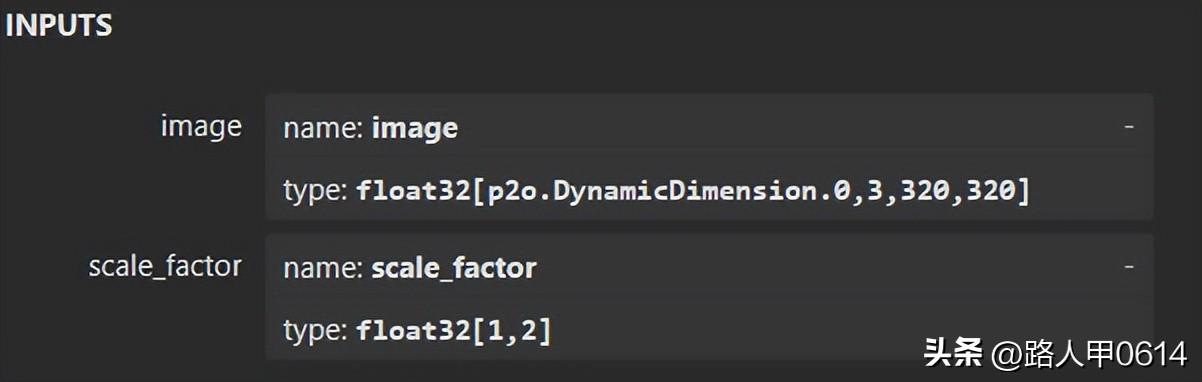Viewport: 1202px width, 382px height.
Task: Select the float32[p2o.DynamicDimension.0,3,320,320] type text
Action: tap(692, 191)
